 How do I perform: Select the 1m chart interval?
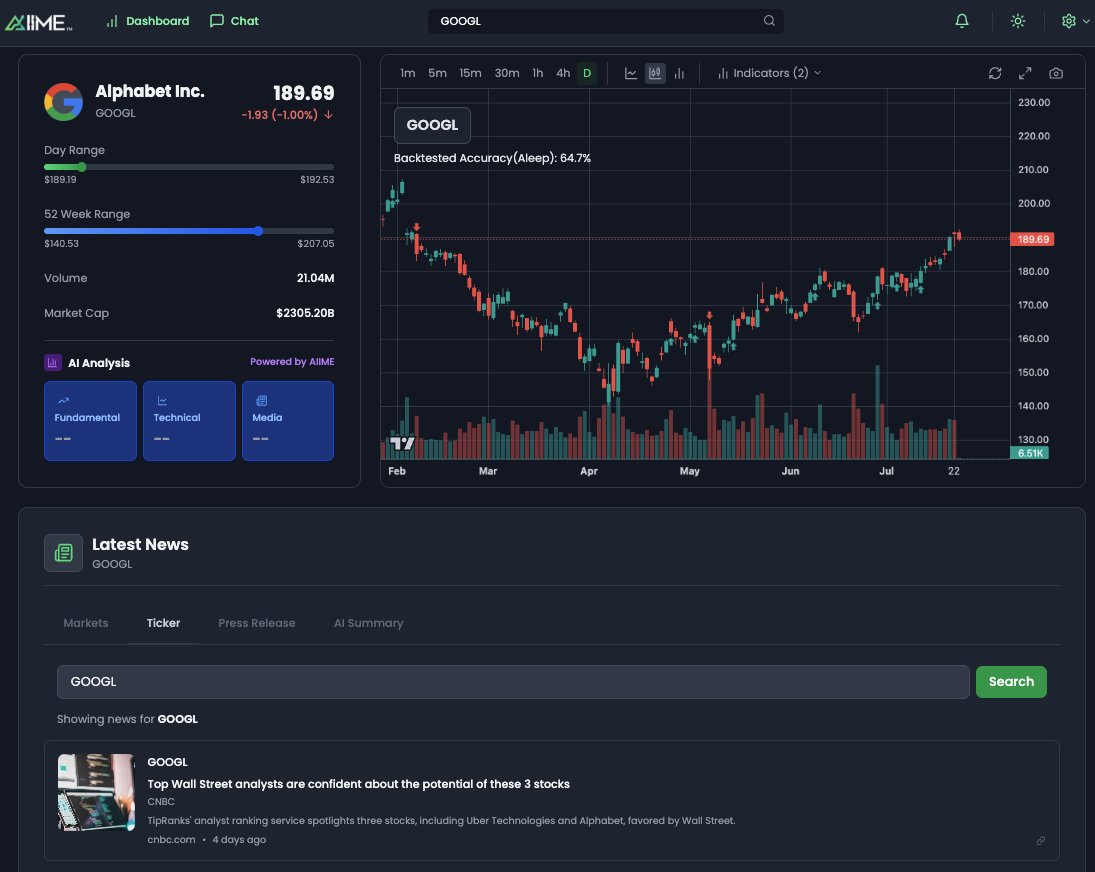click(408, 73)
